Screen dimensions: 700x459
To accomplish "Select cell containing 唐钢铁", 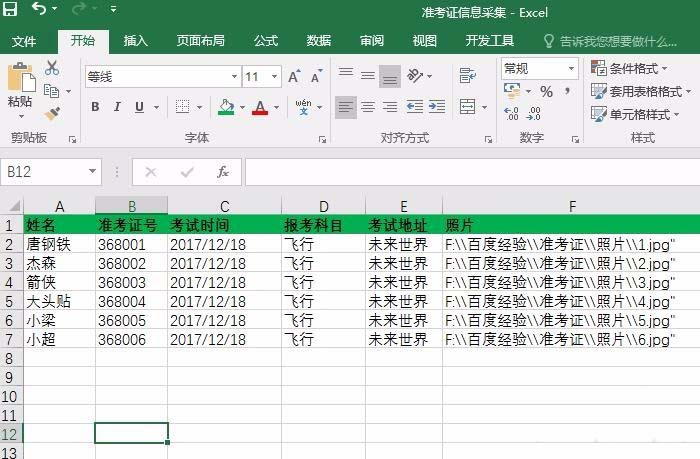I will [x=59, y=244].
